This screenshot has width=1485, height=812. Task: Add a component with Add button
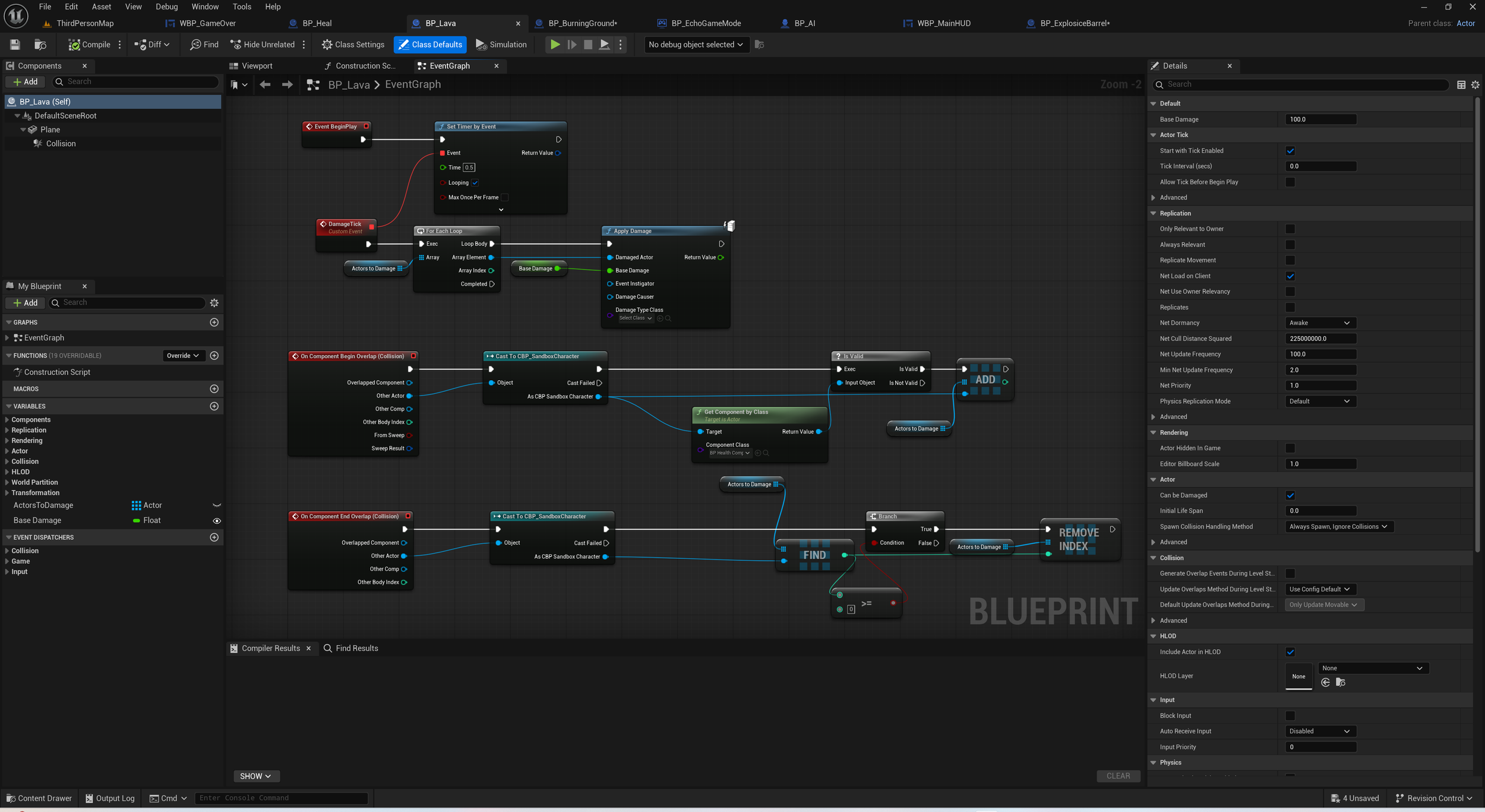(x=25, y=82)
